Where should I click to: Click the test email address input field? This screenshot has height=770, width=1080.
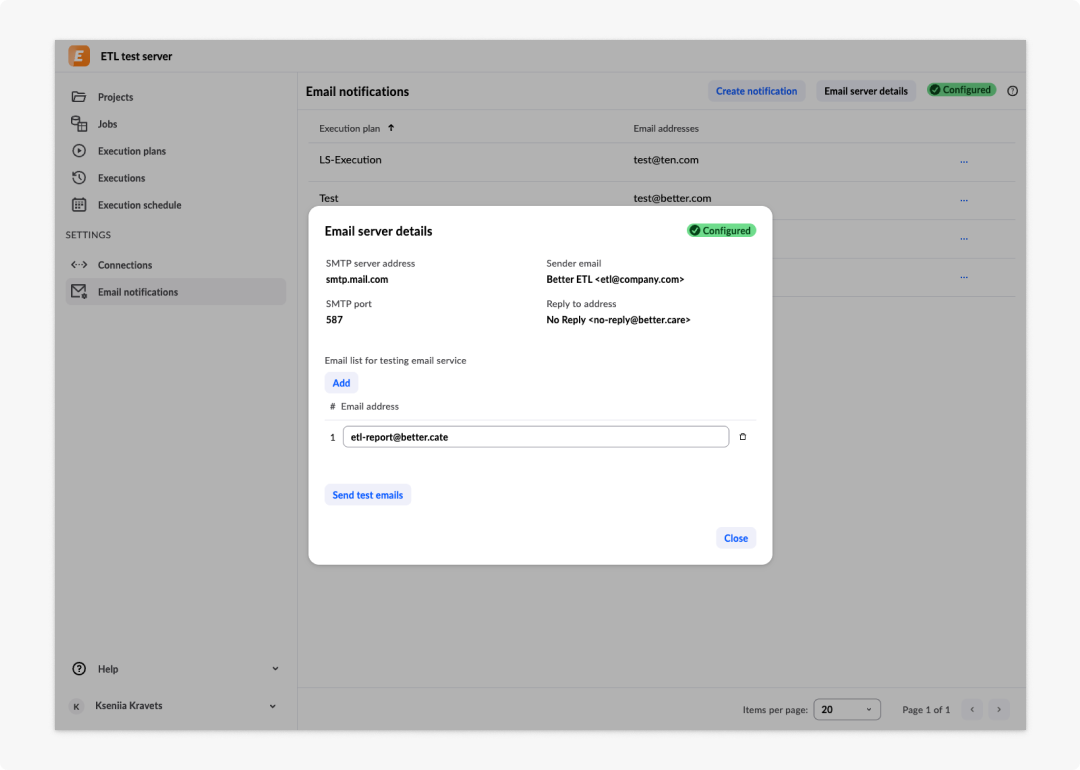(x=536, y=437)
